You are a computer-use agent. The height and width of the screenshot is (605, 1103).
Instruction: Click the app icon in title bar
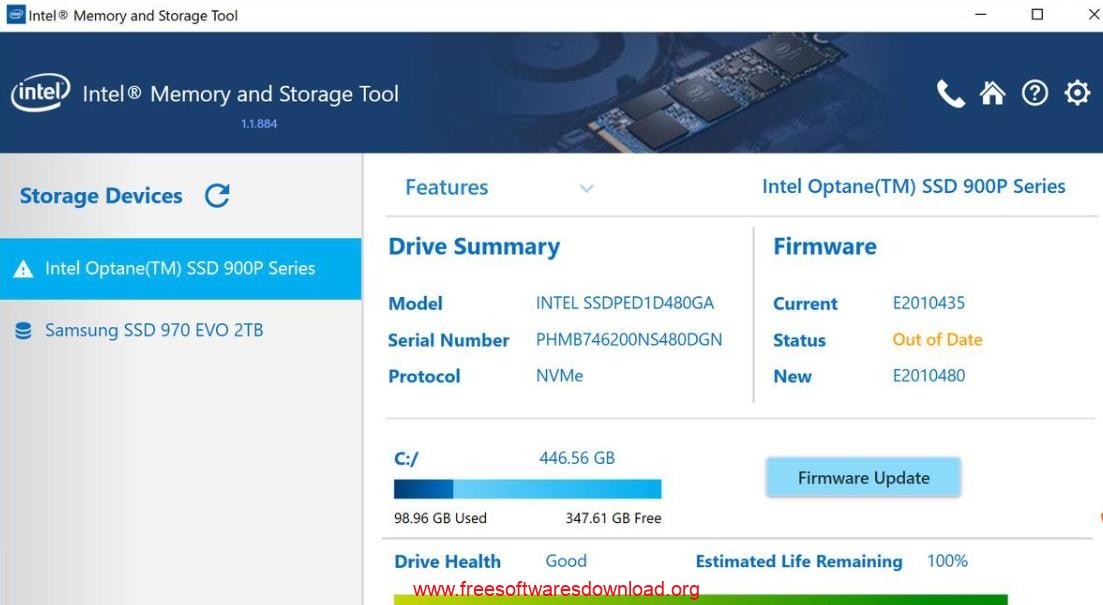pyautogui.click(x=15, y=15)
